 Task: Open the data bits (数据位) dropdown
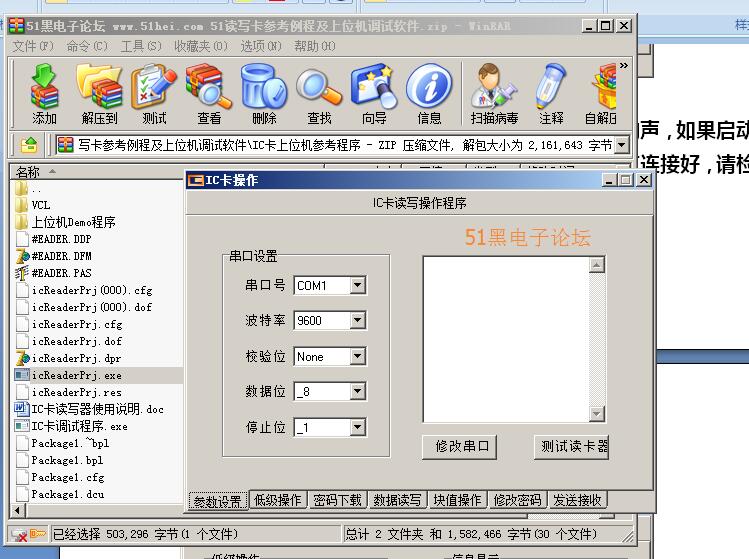point(357,391)
